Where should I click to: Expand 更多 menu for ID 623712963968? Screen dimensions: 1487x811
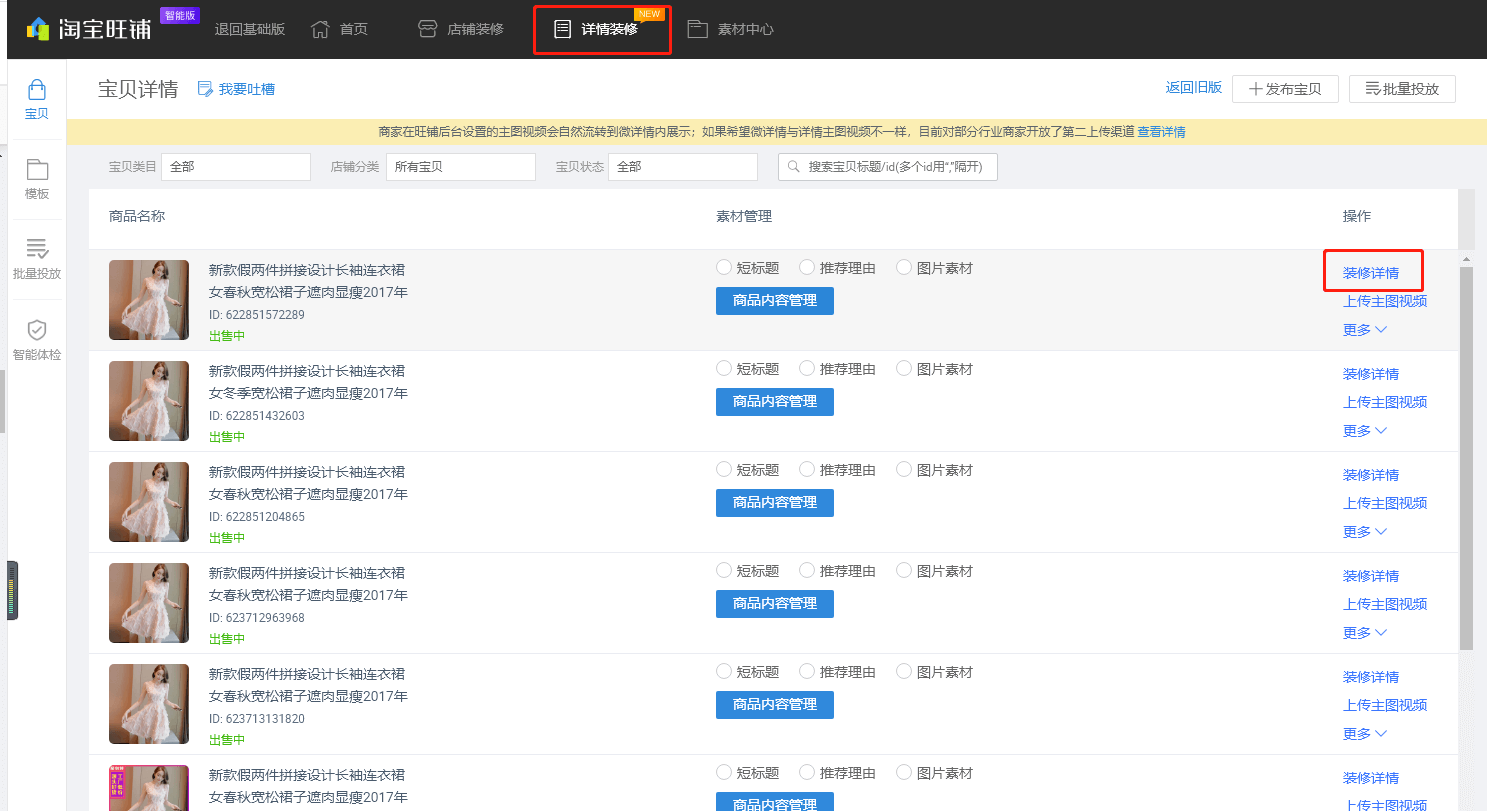click(1365, 632)
